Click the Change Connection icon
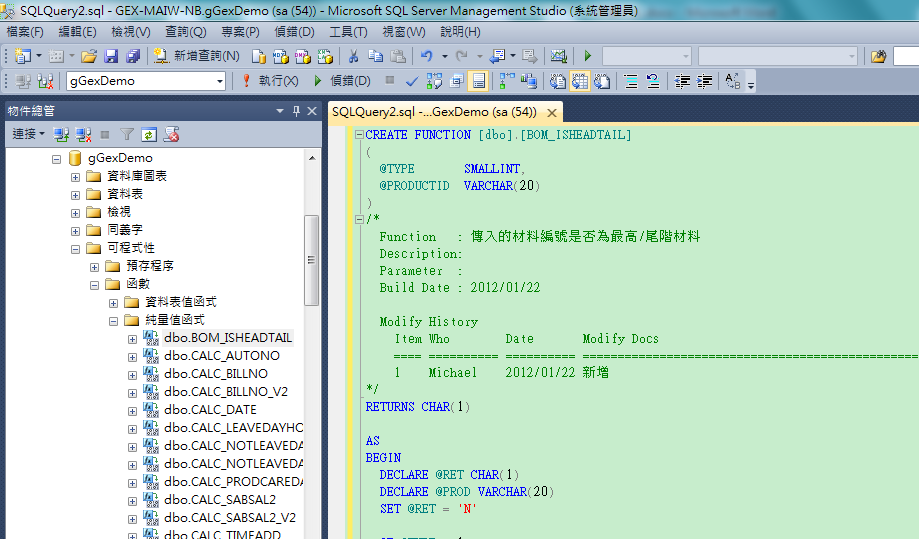Screen dimensions: 919x539 (45, 81)
